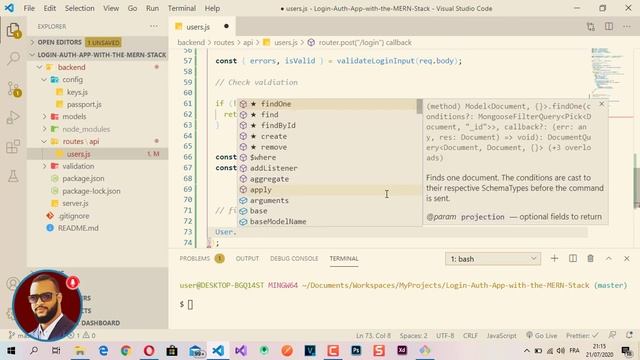Click the routes breadcrumb segment
This screenshot has height=360, width=640.
224,42
